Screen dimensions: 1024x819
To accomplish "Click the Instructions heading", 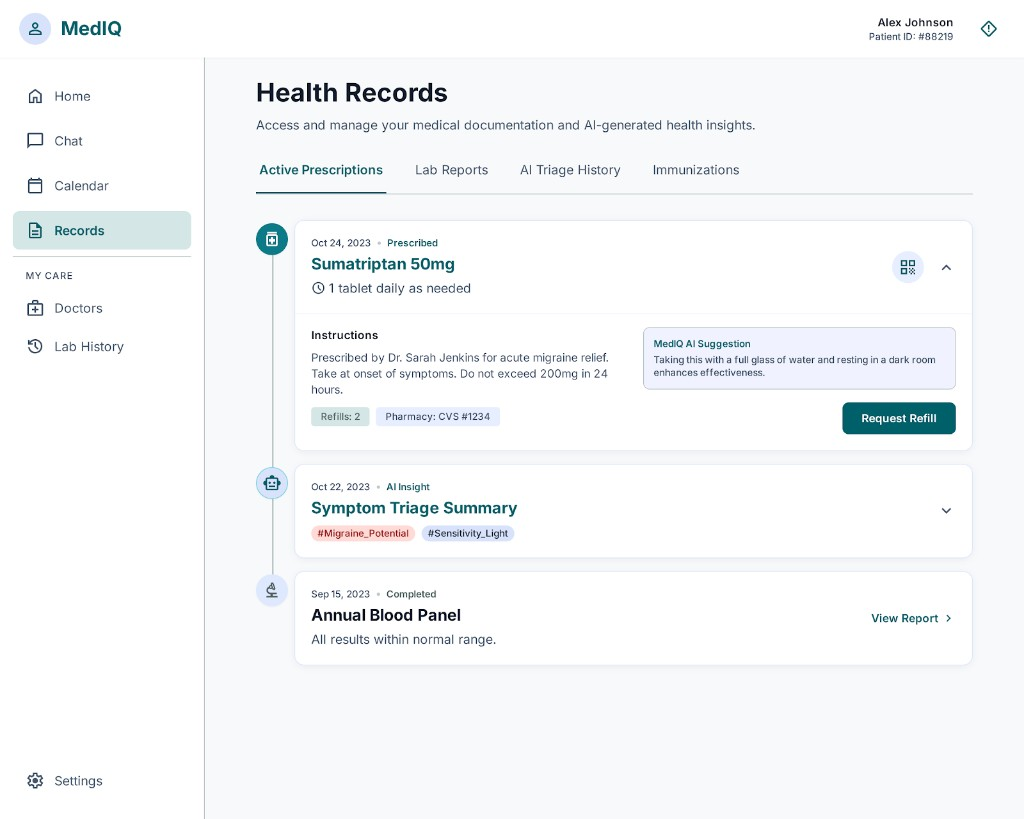I will pyautogui.click(x=344, y=336).
